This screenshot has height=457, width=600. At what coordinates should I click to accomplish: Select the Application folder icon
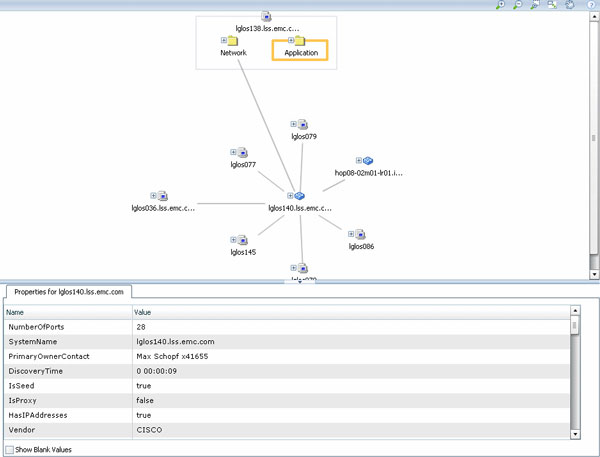click(300, 40)
